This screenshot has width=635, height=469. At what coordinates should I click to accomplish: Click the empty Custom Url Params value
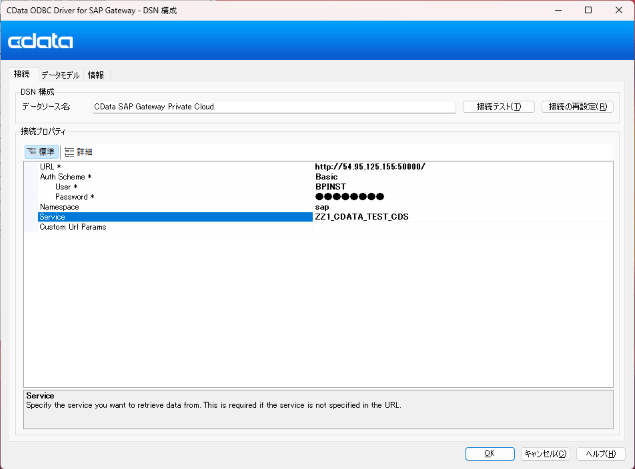click(463, 227)
